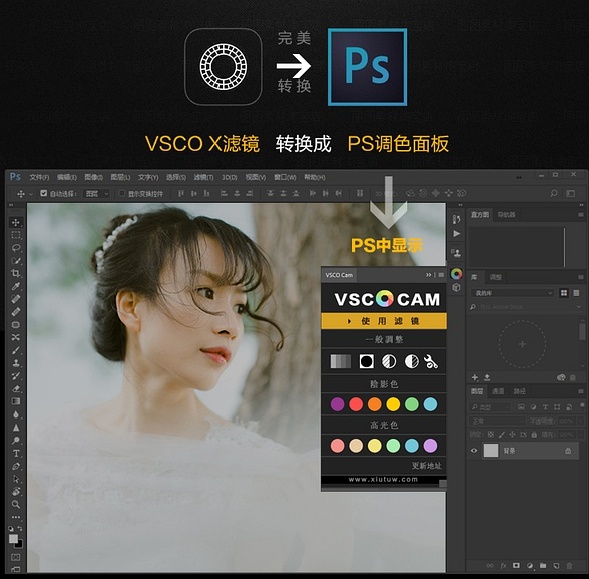Image resolution: width=589 pixels, height=579 pixels.
Task: Select the Pen tool
Action: click(15, 466)
